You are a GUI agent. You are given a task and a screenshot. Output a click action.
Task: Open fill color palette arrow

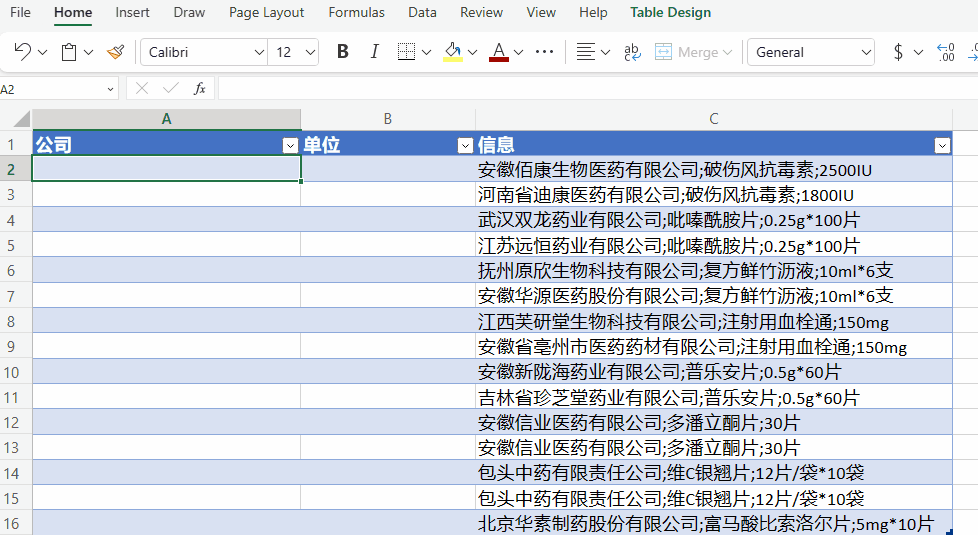(x=473, y=52)
